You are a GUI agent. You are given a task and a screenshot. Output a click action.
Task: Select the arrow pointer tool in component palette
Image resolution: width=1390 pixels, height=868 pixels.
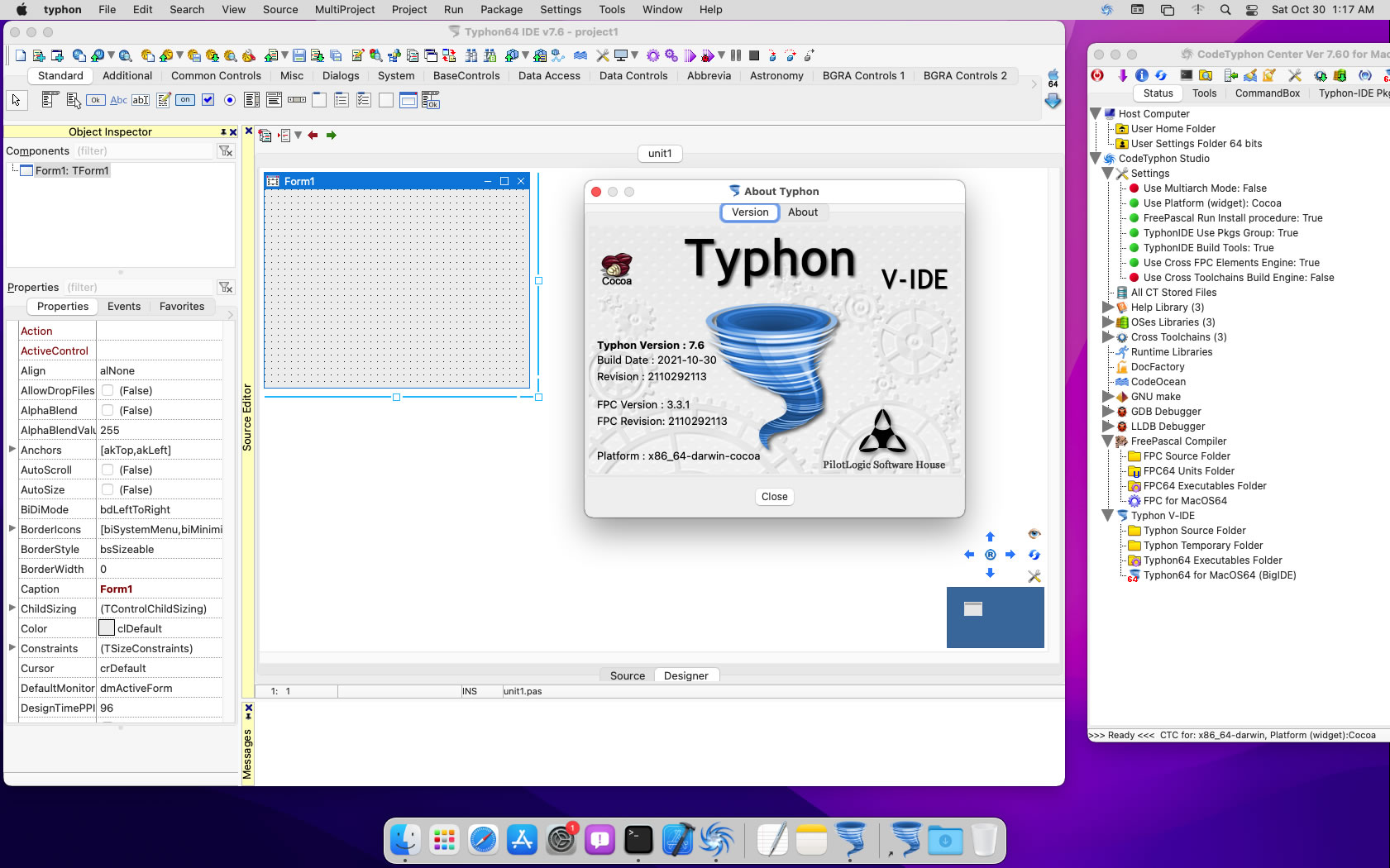[16, 100]
